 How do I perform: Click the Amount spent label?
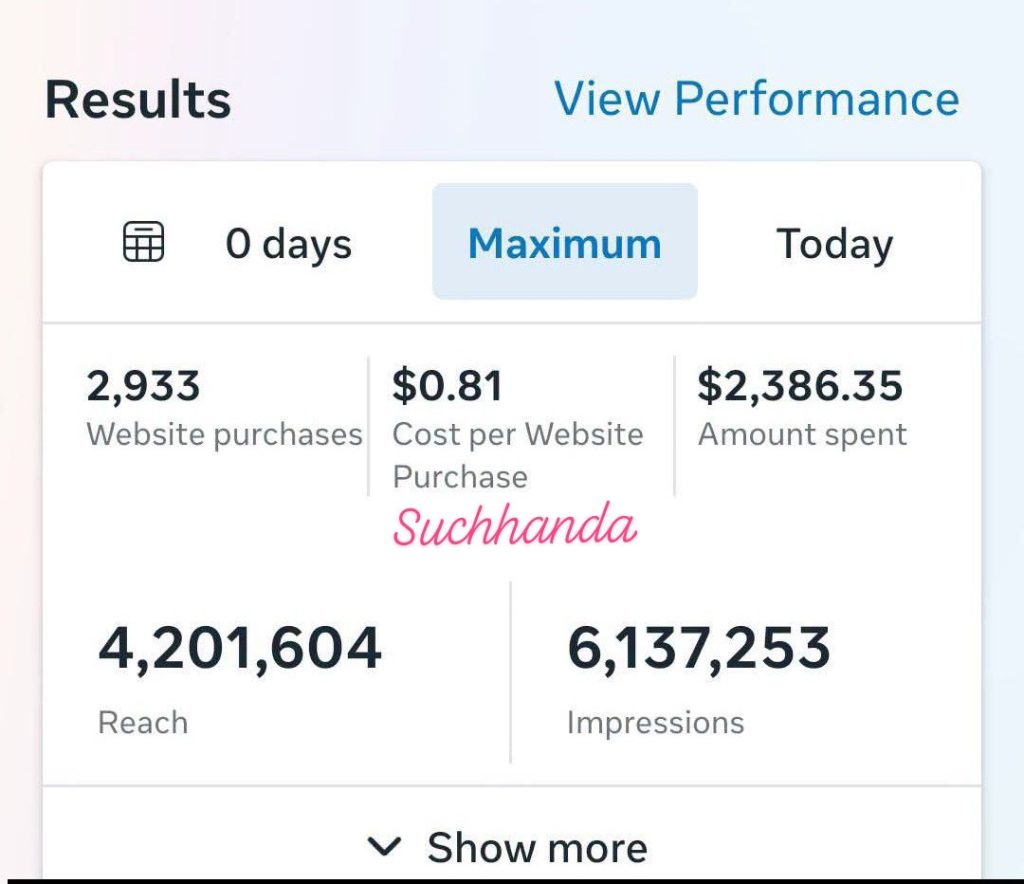(803, 435)
